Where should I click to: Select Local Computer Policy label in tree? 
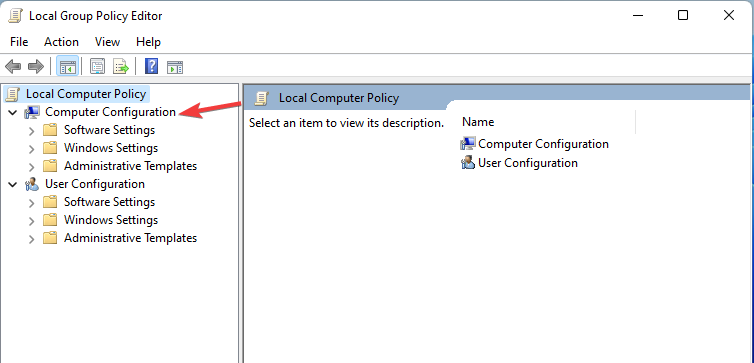pyautogui.click(x=86, y=94)
